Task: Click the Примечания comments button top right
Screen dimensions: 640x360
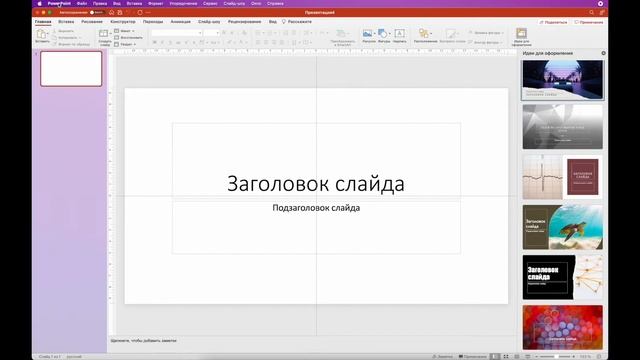Action: tap(589, 22)
